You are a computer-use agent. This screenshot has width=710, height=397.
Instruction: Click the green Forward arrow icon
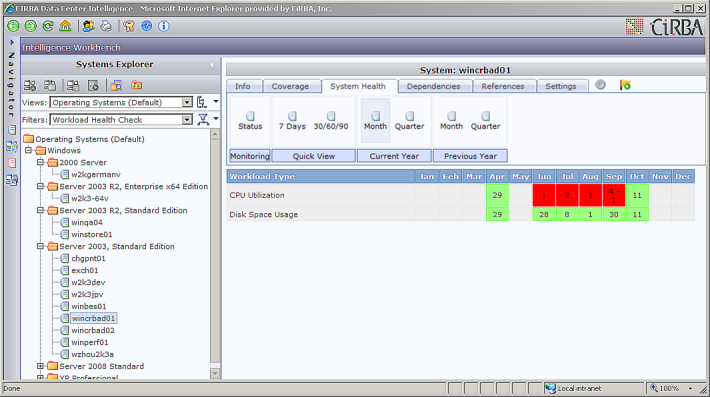coord(30,26)
